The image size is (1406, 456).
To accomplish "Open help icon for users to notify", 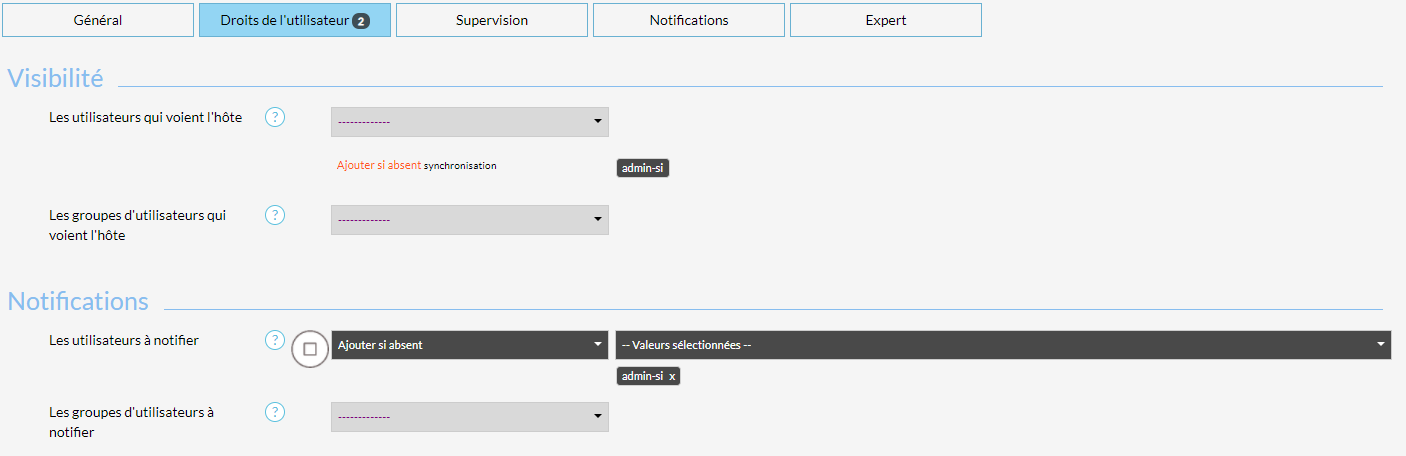I will [275, 340].
